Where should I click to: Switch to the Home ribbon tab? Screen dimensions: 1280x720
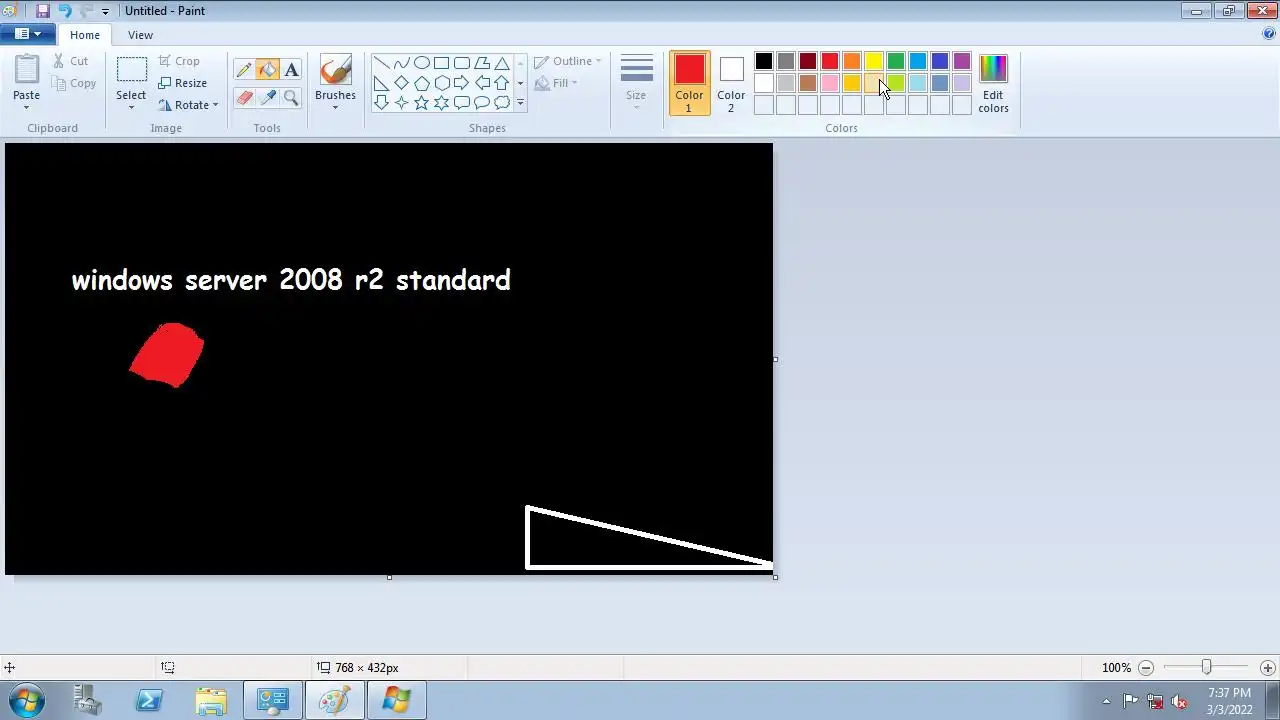pyautogui.click(x=85, y=35)
